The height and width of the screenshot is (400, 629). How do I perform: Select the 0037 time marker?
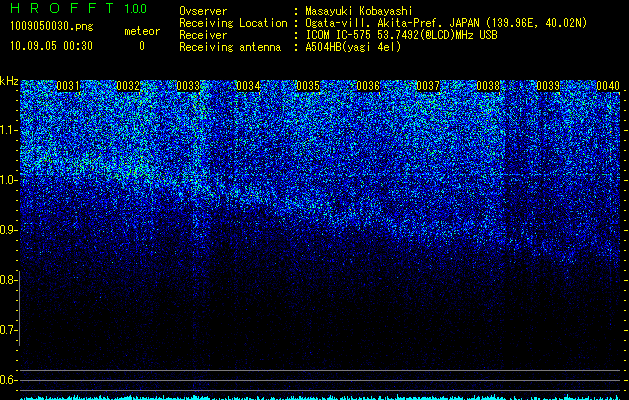428,86
